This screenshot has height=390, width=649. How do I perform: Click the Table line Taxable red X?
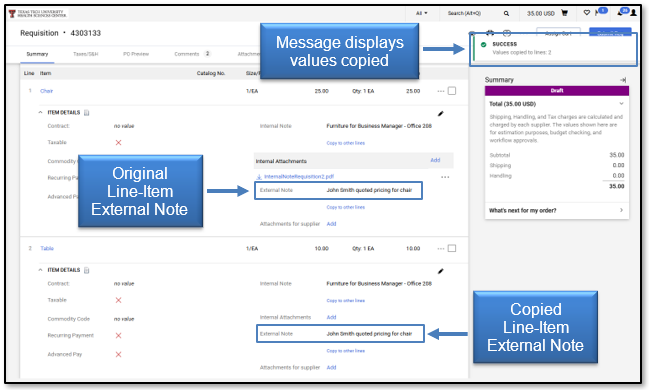118,300
